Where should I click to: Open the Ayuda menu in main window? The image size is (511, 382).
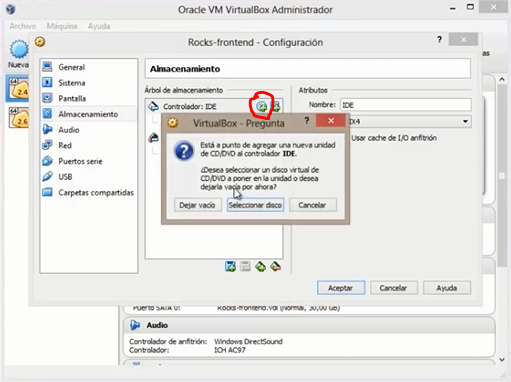coord(99,26)
